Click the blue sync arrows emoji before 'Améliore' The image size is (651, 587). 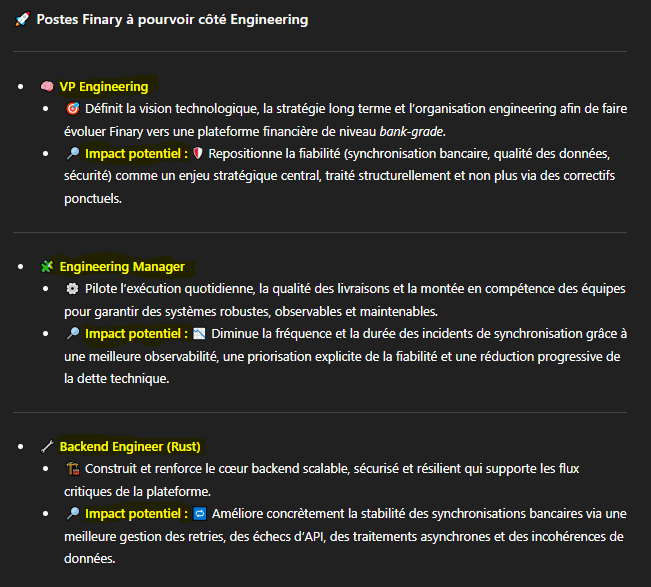(x=198, y=514)
